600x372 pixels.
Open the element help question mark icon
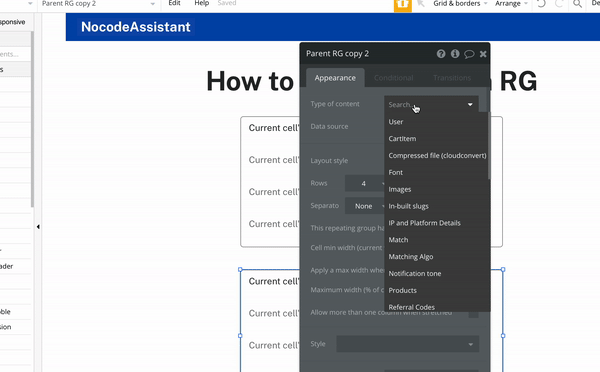[x=441, y=54]
